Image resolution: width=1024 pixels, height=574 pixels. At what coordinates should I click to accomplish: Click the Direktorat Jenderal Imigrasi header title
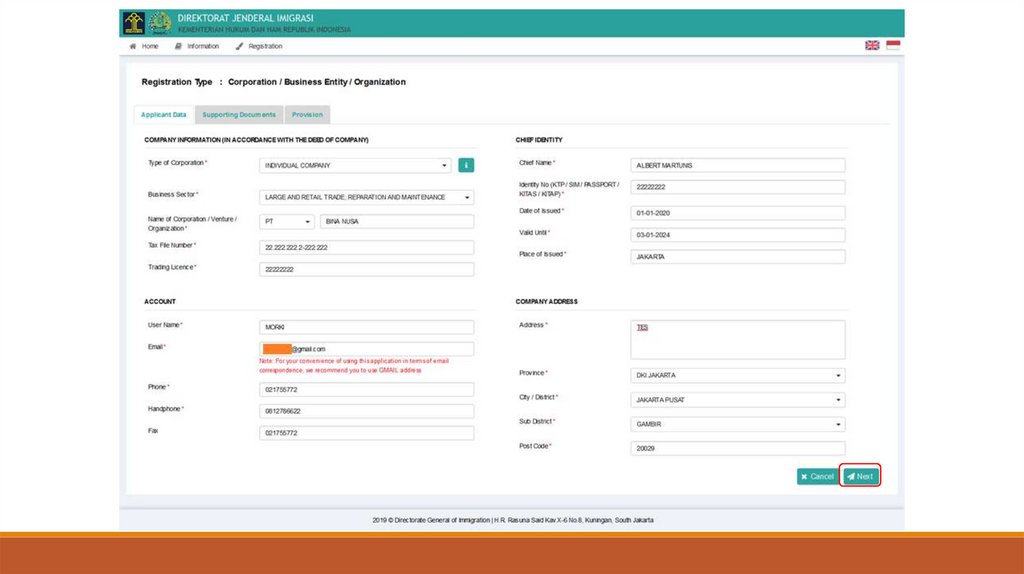click(246, 18)
